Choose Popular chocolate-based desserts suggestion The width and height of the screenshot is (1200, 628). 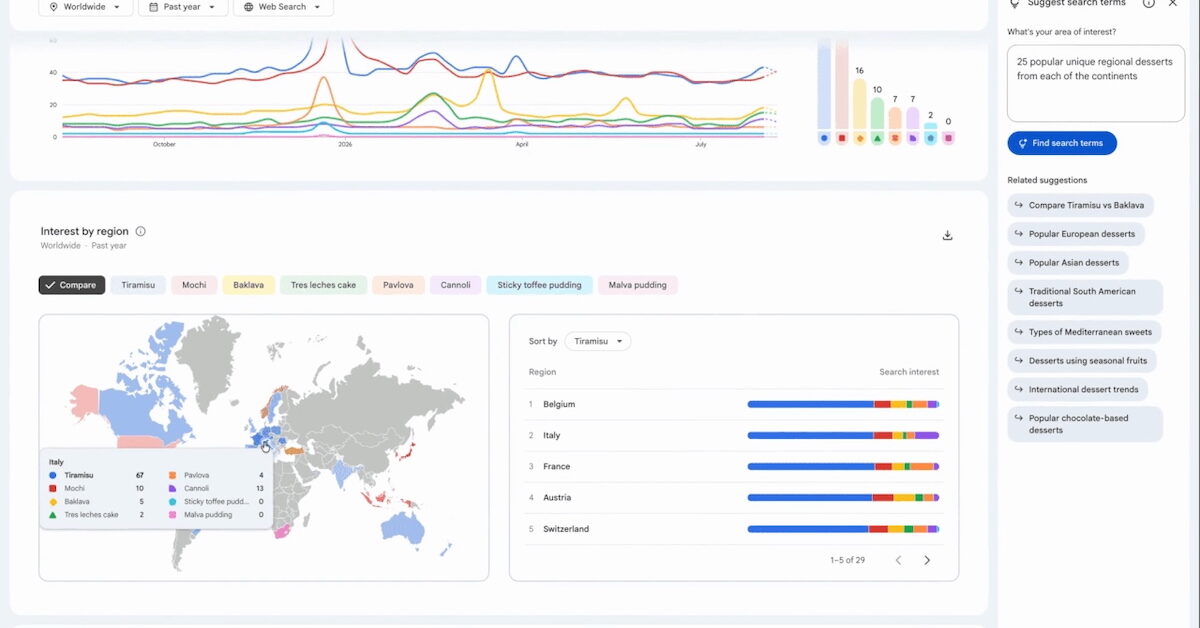[x=1085, y=424]
